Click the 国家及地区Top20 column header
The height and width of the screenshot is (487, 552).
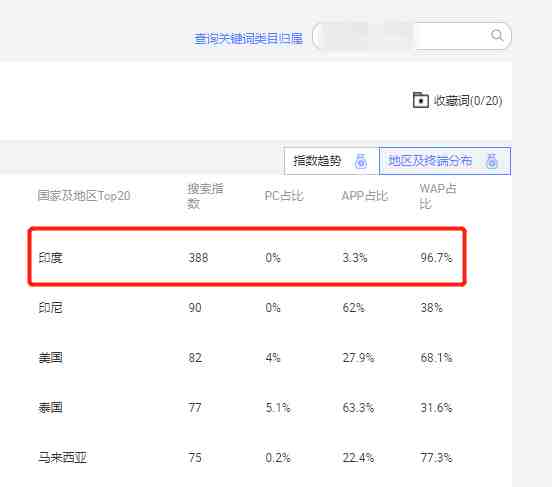coord(84,196)
